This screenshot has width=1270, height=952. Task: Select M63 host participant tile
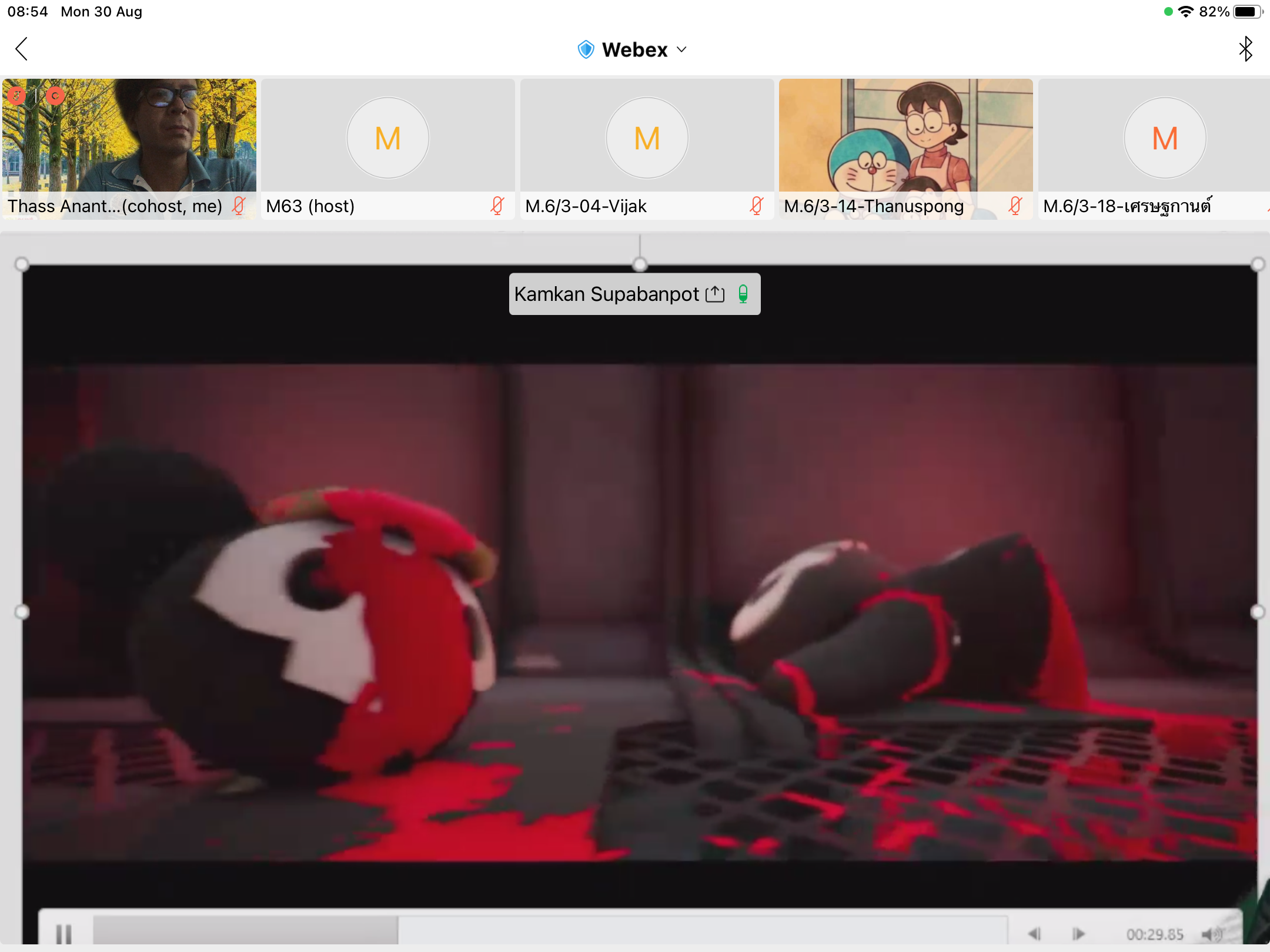[388, 149]
